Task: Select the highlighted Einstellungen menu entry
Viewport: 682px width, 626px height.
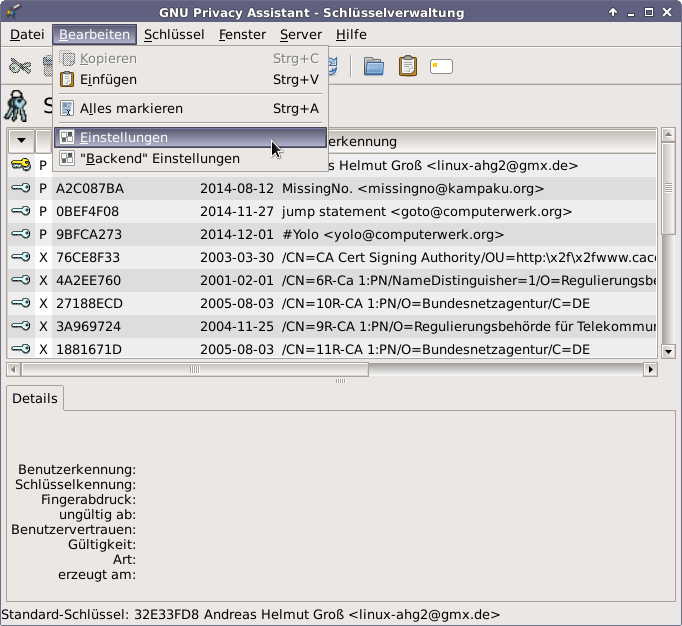Action: pyautogui.click(x=190, y=137)
